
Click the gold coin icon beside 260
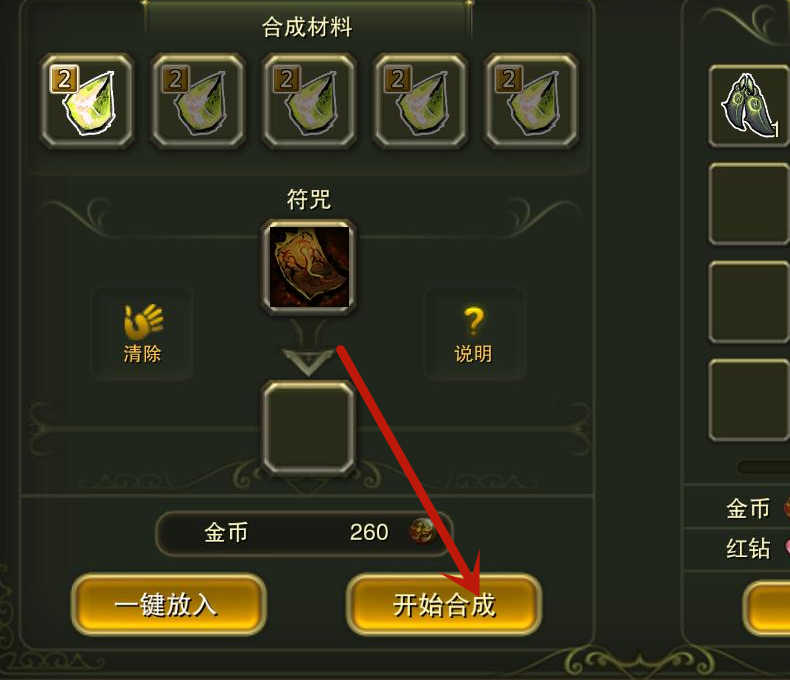[421, 531]
